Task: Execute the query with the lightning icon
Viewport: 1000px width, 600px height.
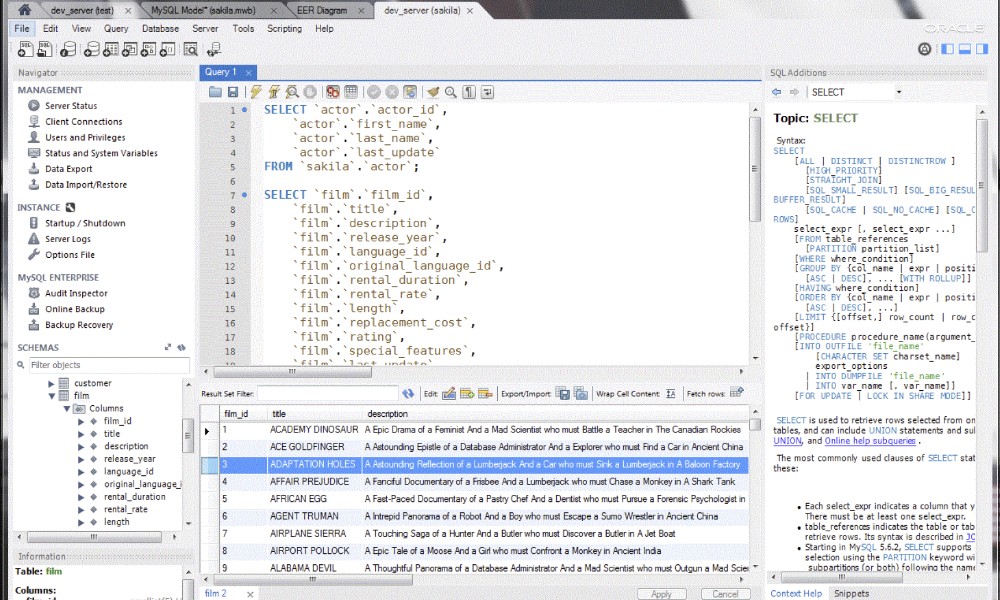Action: pos(256,92)
